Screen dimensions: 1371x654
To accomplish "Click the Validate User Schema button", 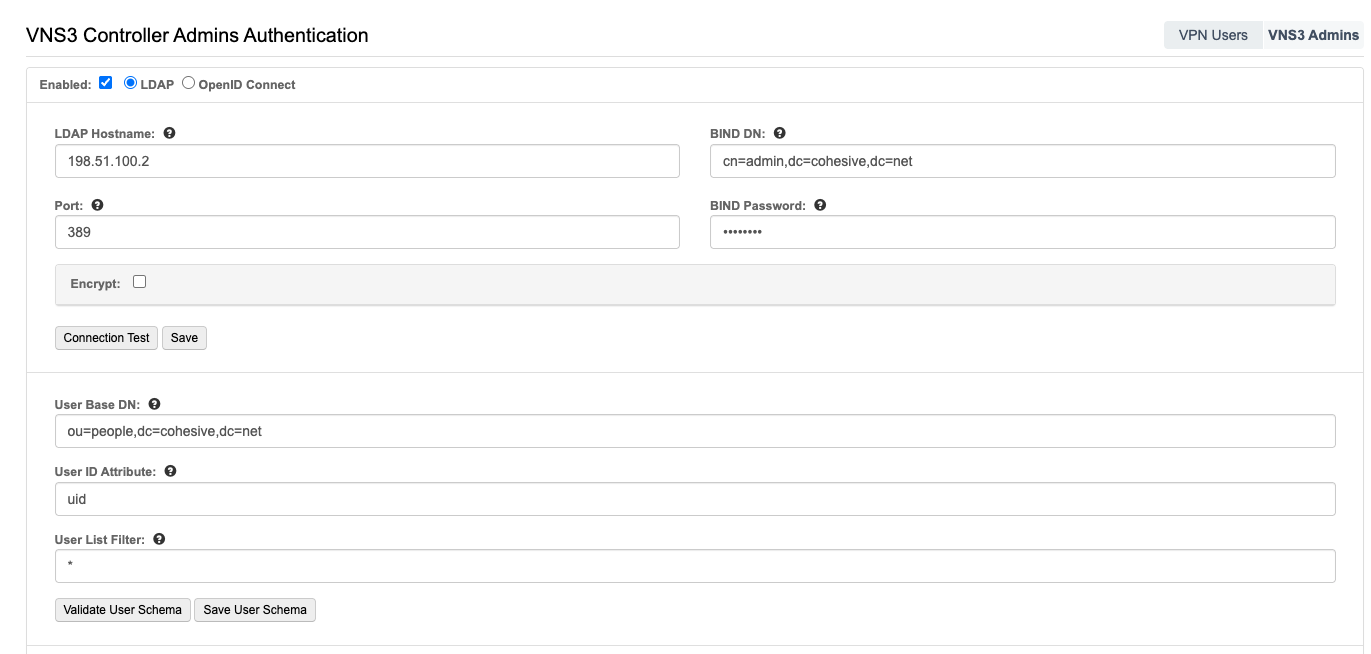I will click(122, 610).
